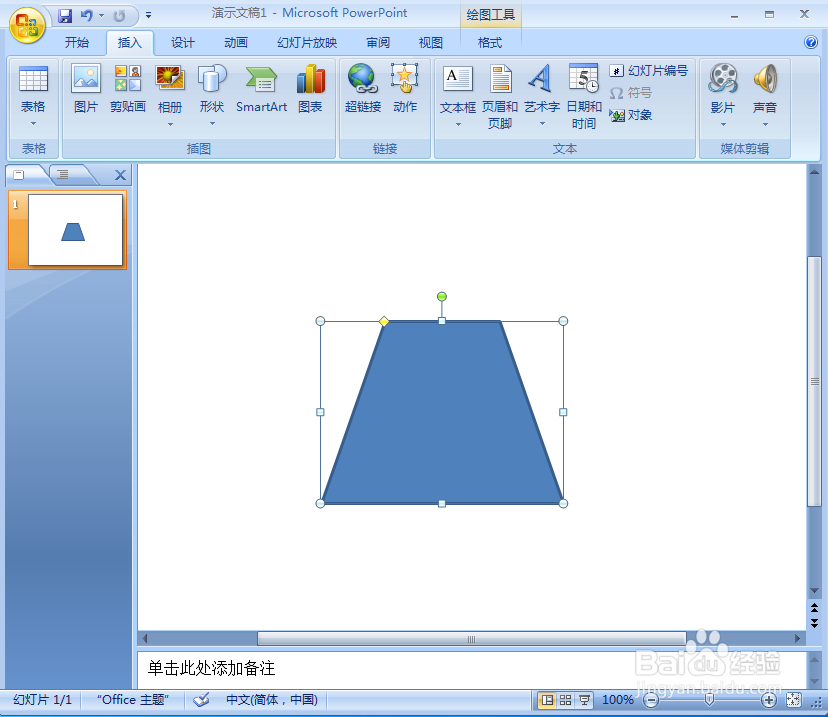
Task: Open the 开始 Home tab
Action: click(x=77, y=43)
